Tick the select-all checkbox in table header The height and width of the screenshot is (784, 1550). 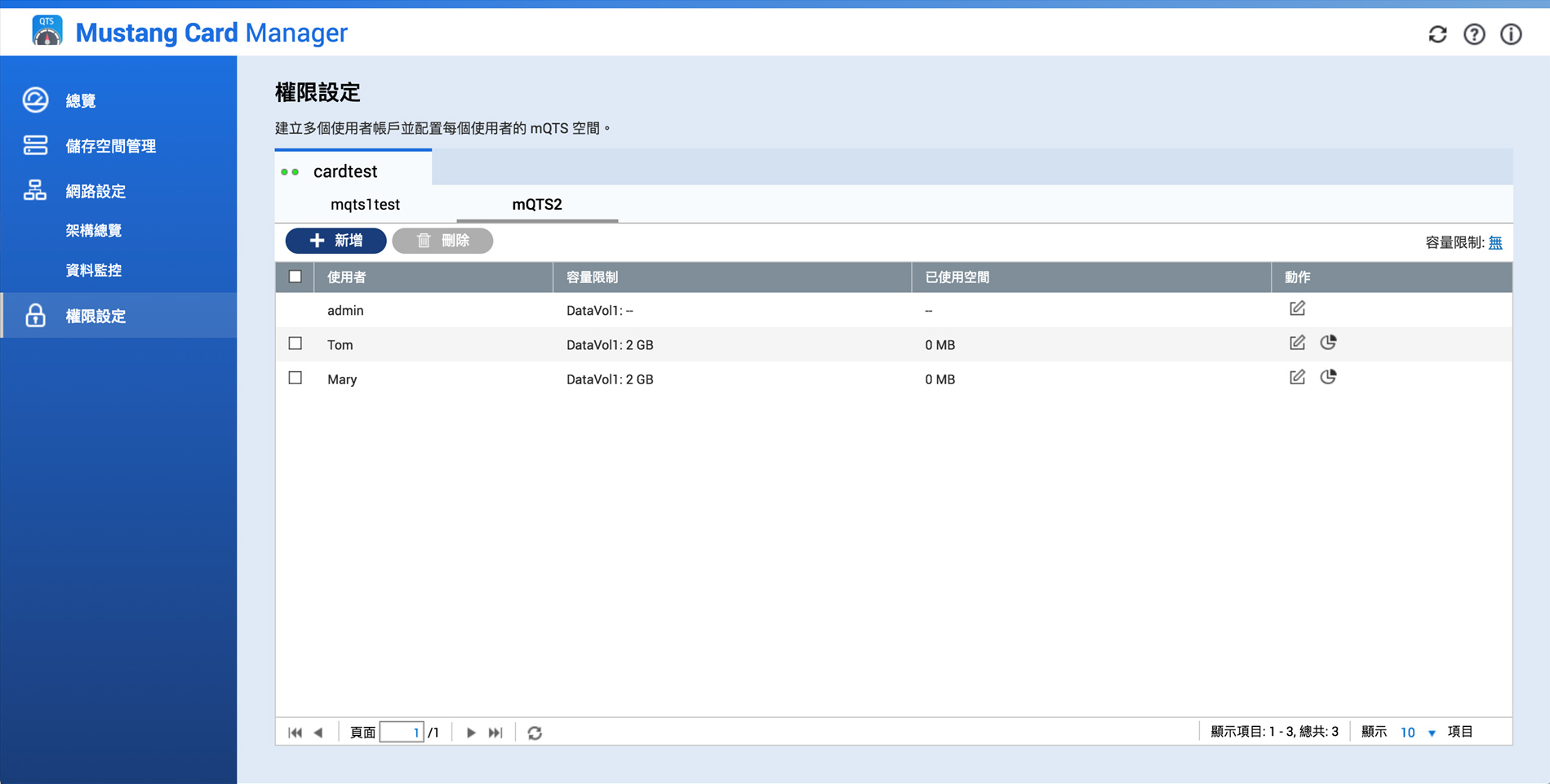tap(295, 277)
